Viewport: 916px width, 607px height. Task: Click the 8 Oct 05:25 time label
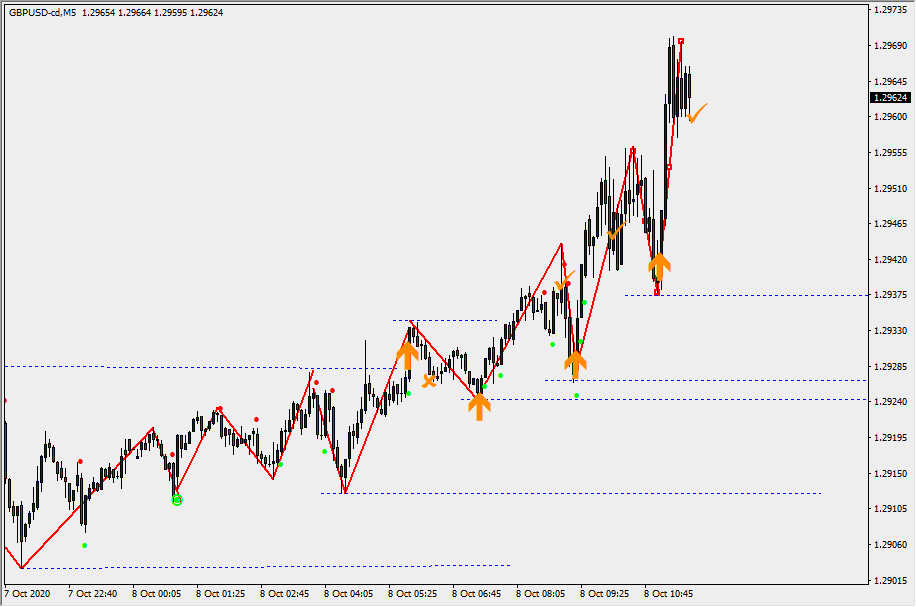(x=413, y=593)
